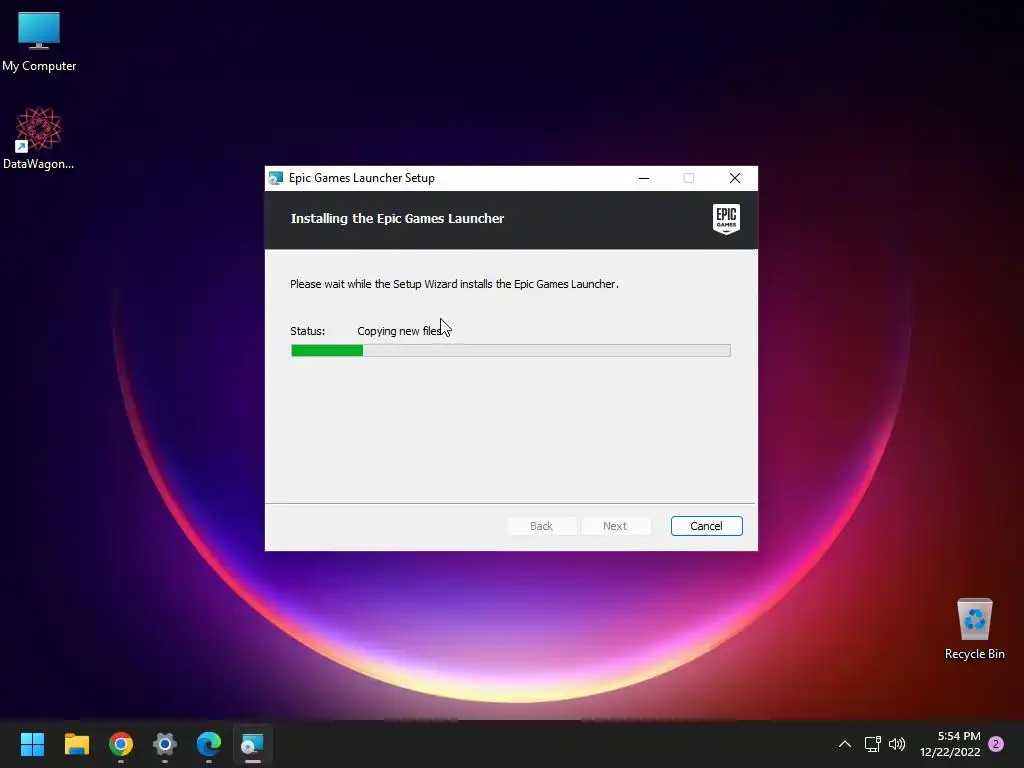Image resolution: width=1024 pixels, height=768 pixels.
Task: Open the volume speaker tray icon
Action: (897, 744)
